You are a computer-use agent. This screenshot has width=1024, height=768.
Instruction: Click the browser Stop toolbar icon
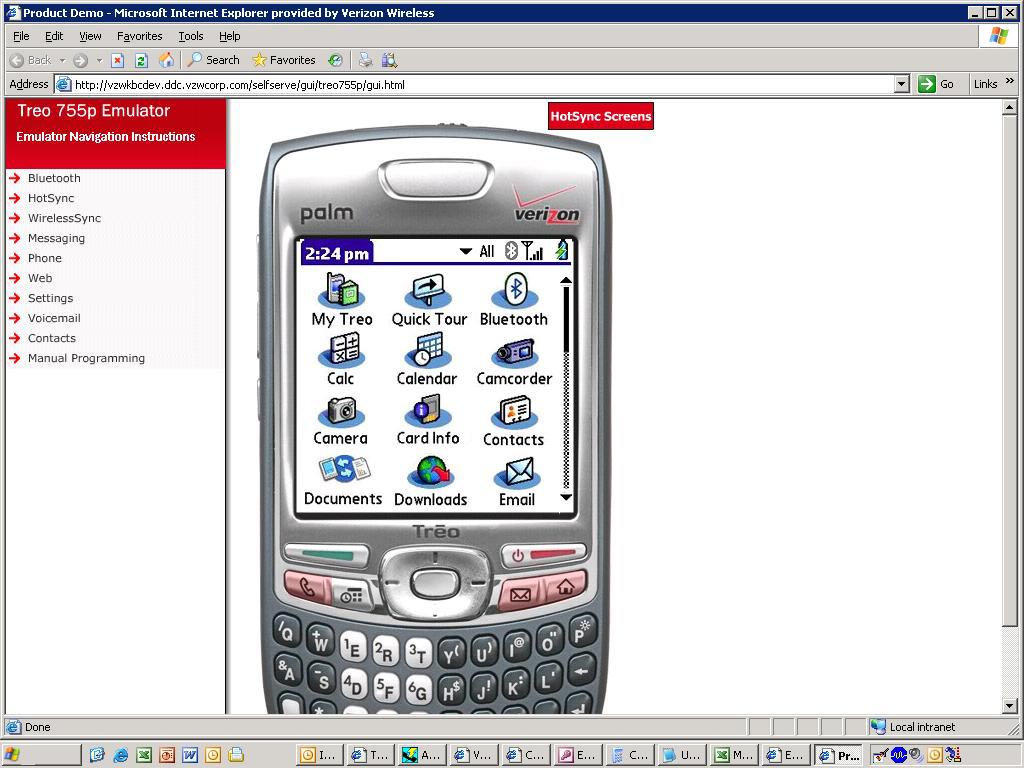[118, 61]
